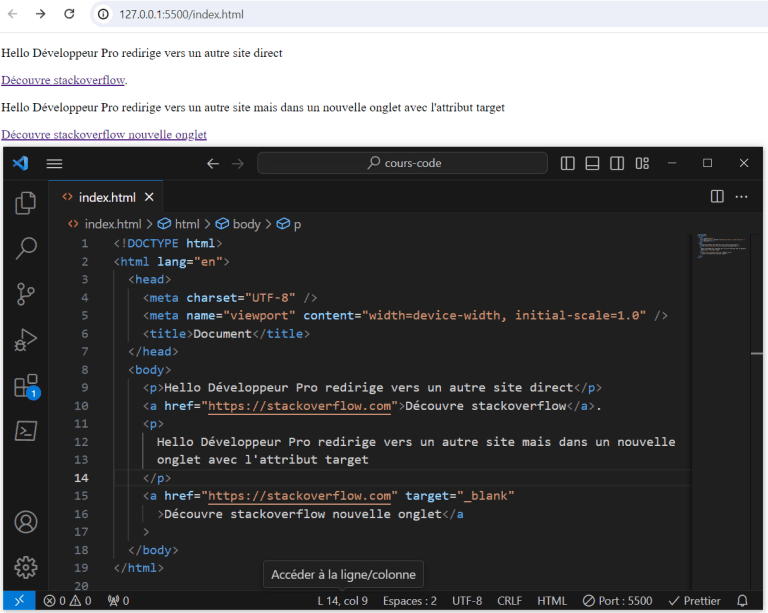Change indentation via Espaces : 2
The height and width of the screenshot is (613, 768).
coord(409,601)
